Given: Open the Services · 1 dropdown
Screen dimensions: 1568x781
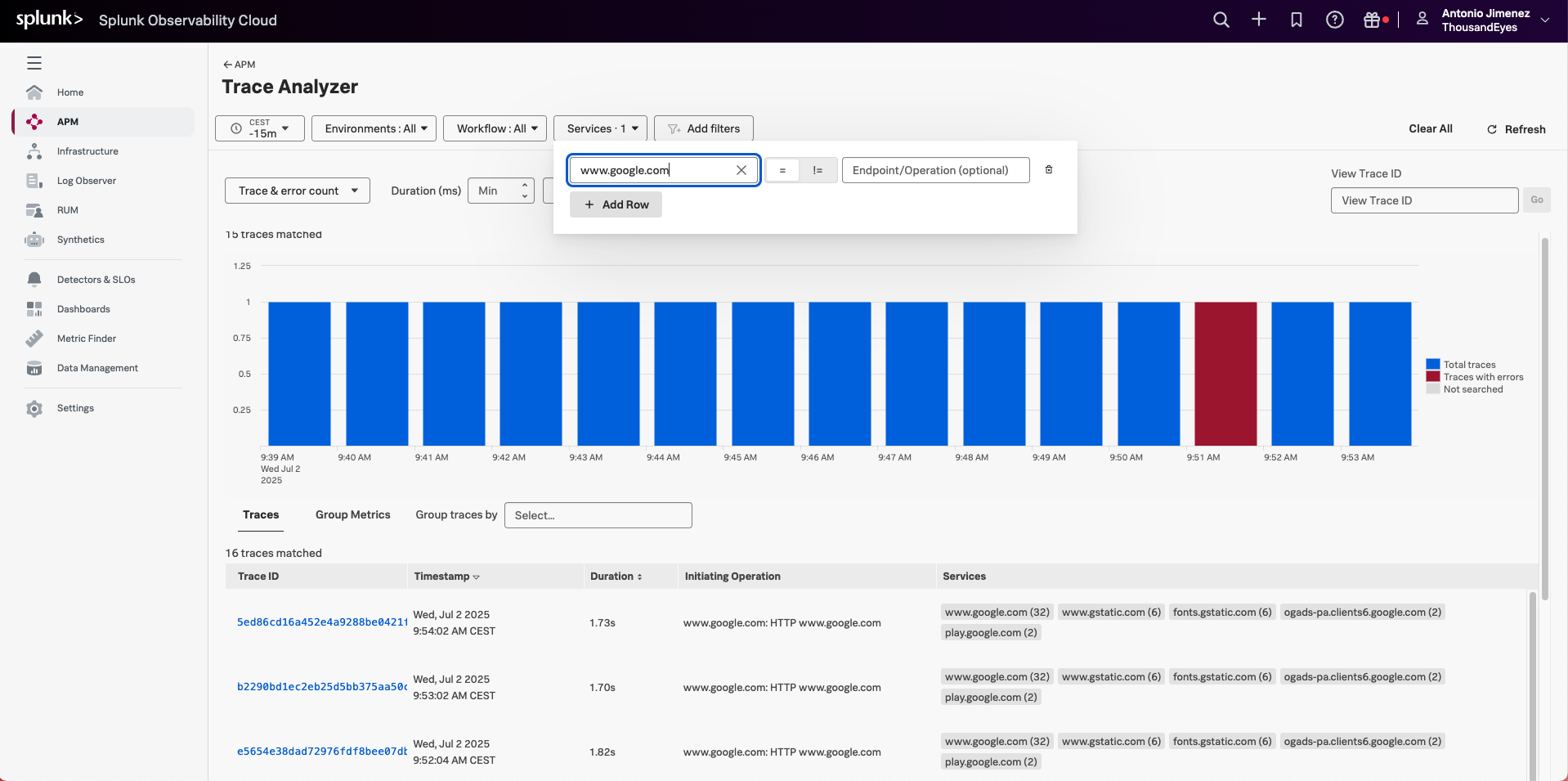Looking at the screenshot, I should 601,128.
